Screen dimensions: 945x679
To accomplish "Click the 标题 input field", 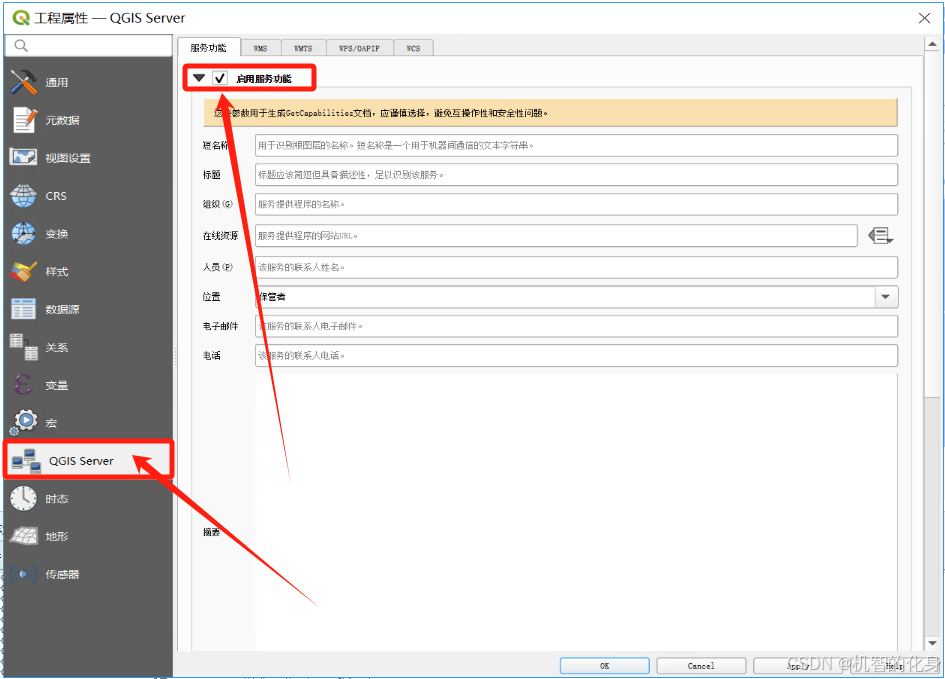I will 577,175.
